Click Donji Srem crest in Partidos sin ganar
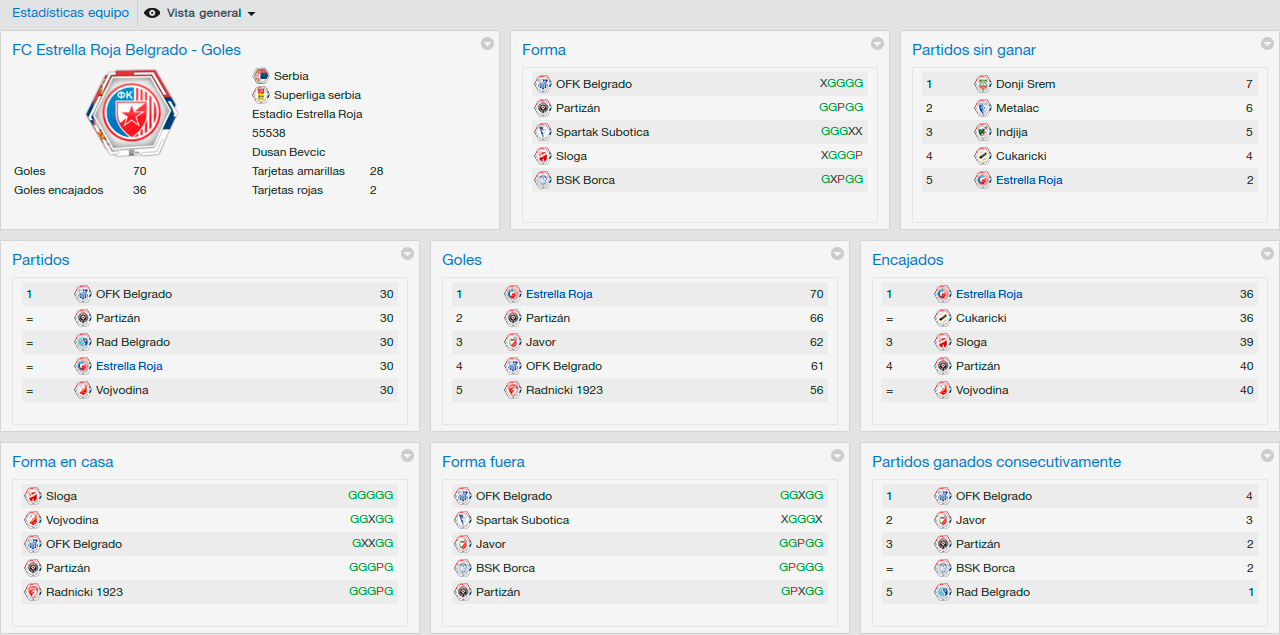 click(983, 84)
